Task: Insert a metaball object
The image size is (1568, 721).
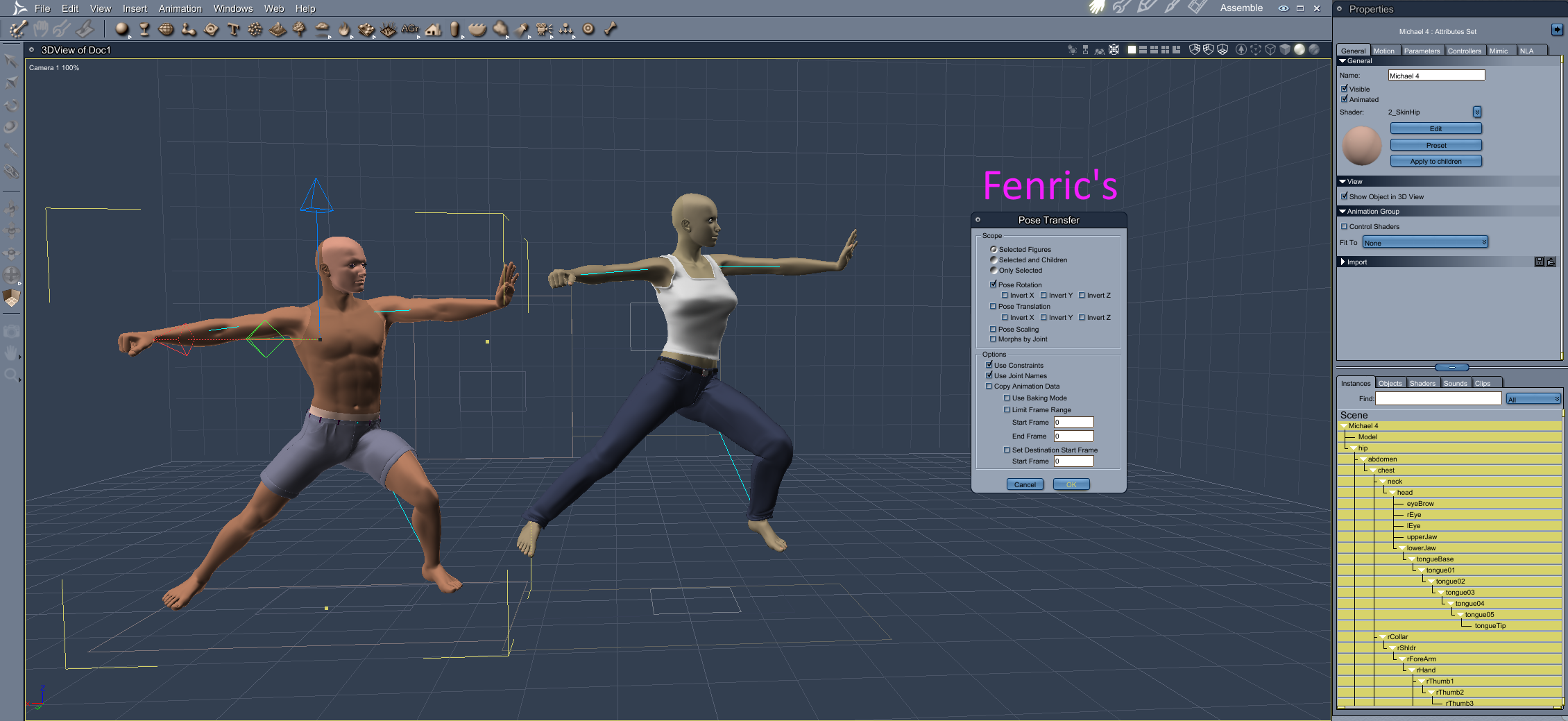Action: click(x=189, y=29)
